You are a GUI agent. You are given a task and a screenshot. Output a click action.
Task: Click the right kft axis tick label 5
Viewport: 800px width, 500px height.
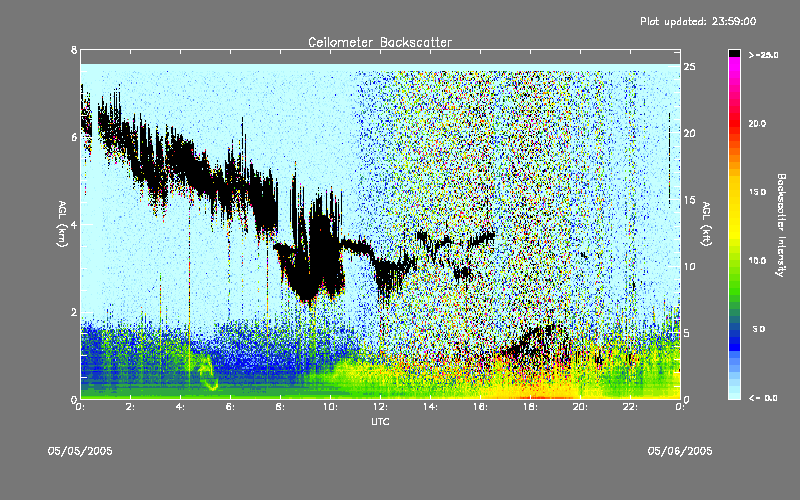pyautogui.click(x=687, y=333)
